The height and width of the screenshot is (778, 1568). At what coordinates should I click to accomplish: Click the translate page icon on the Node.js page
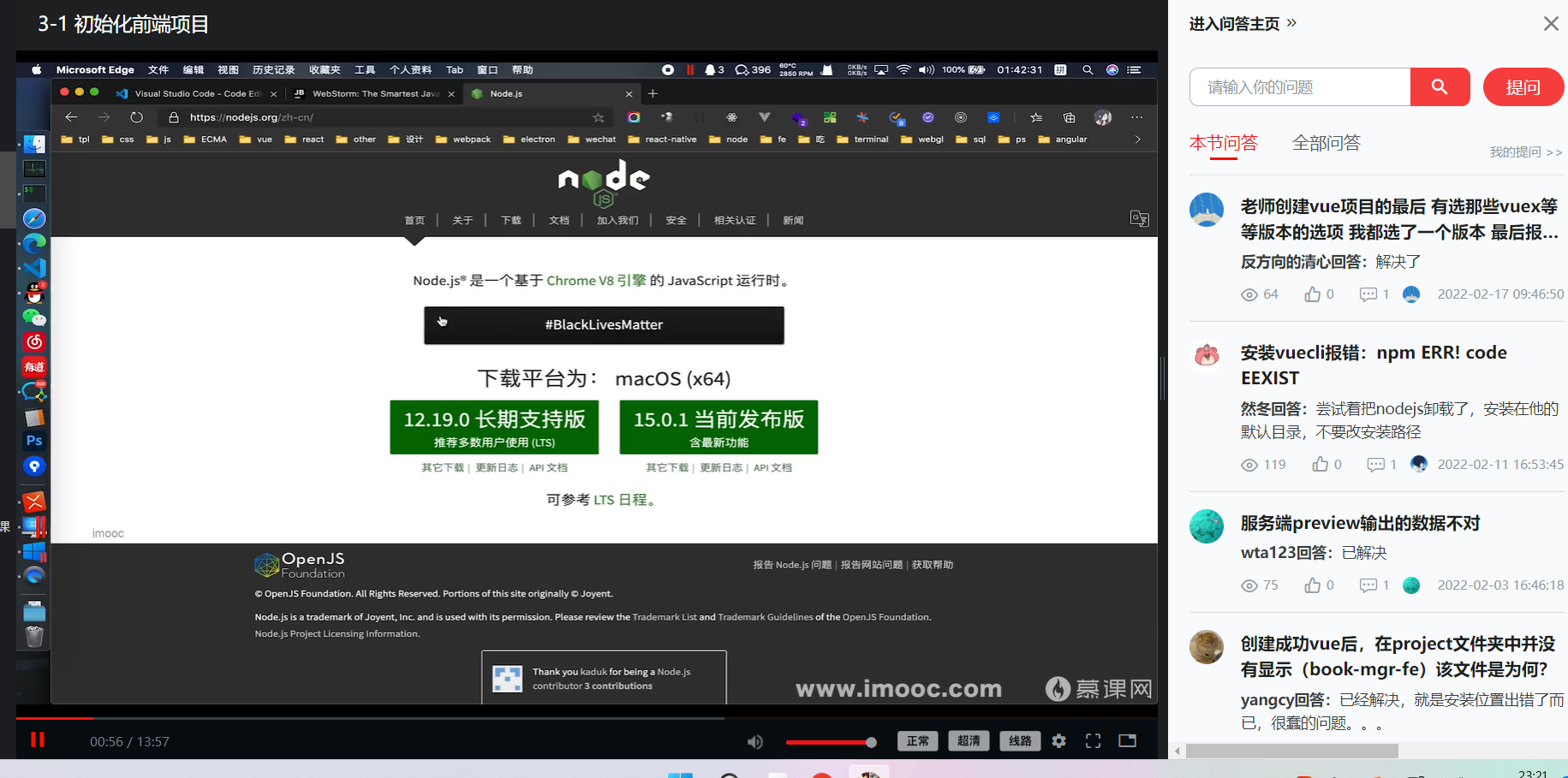coord(1139,219)
